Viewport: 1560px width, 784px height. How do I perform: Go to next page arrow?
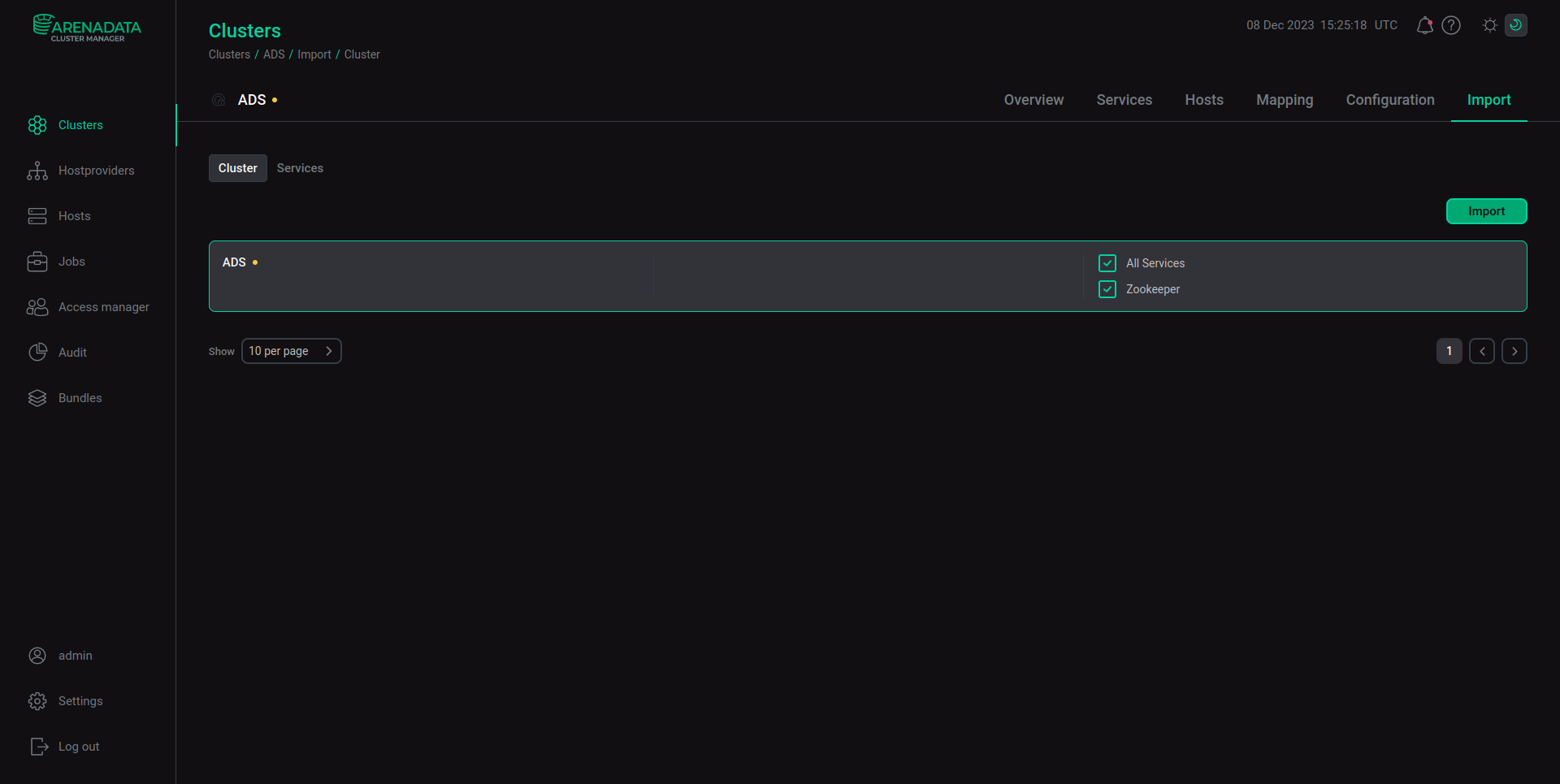coord(1514,351)
